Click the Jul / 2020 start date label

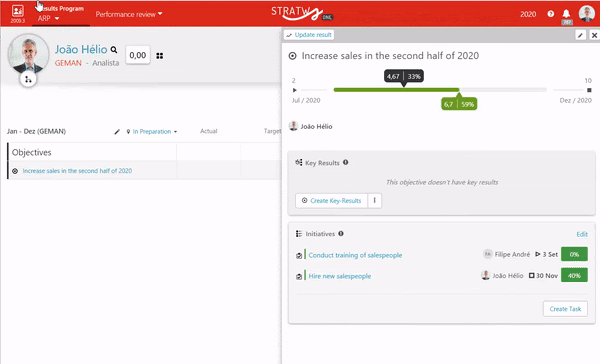306,100
